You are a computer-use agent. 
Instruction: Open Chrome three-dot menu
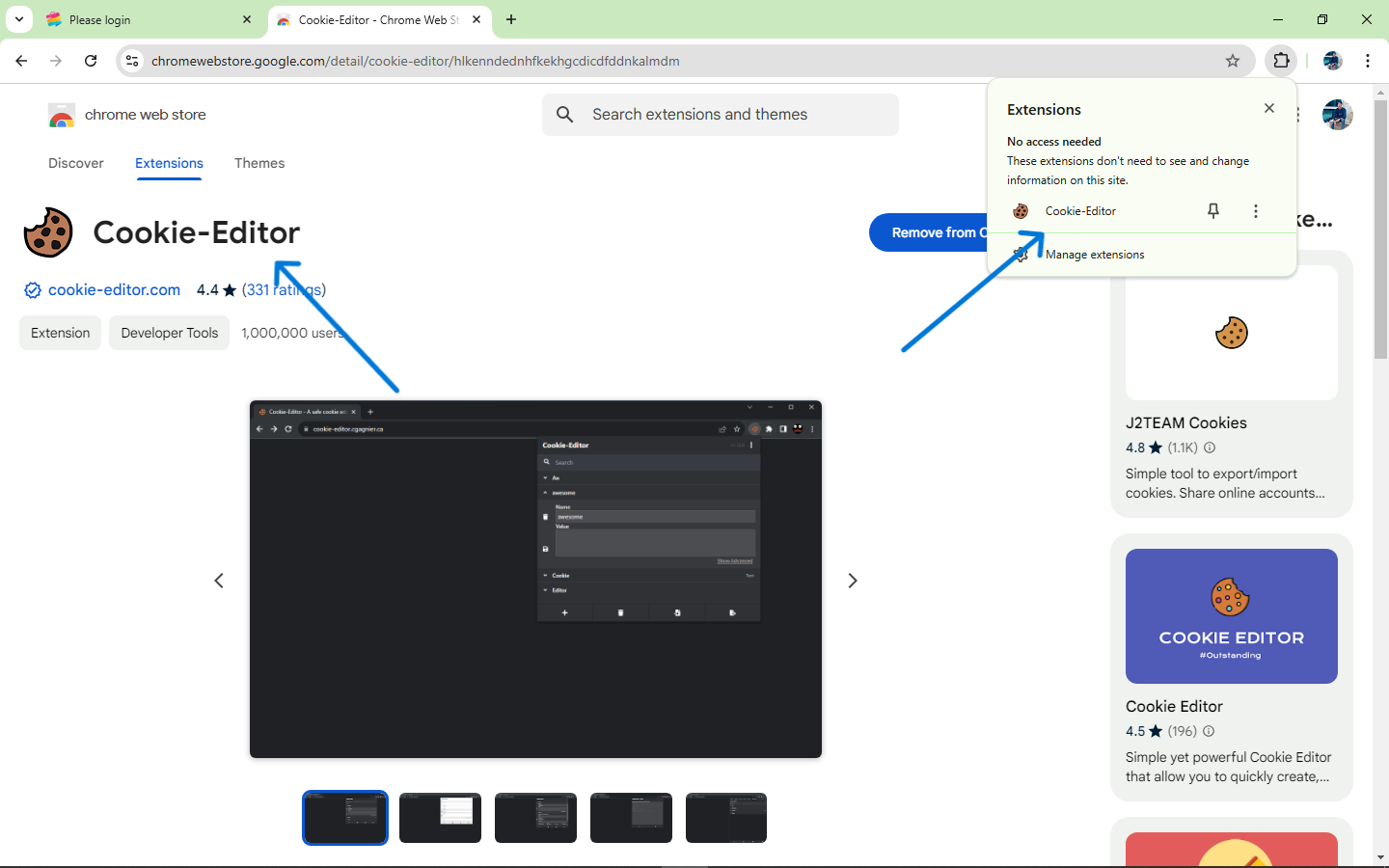click(x=1368, y=61)
